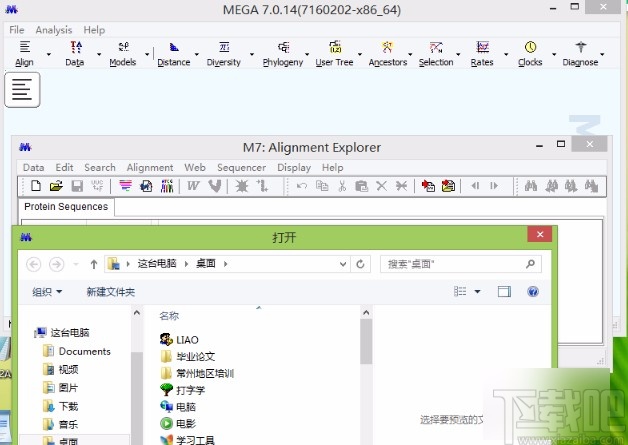Screen dimensions: 628x445
Task: Go up one folder level arrow
Action: click(x=94, y=264)
